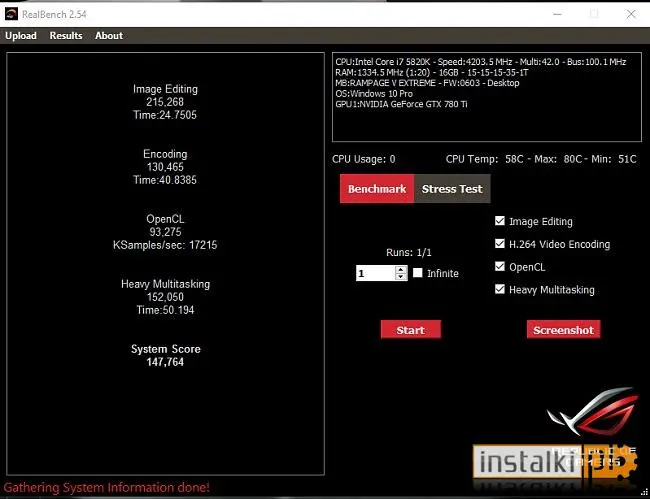Viewport: 650px width, 499px height.
Task: Click the Encoding score 130,465
Action: (165, 167)
